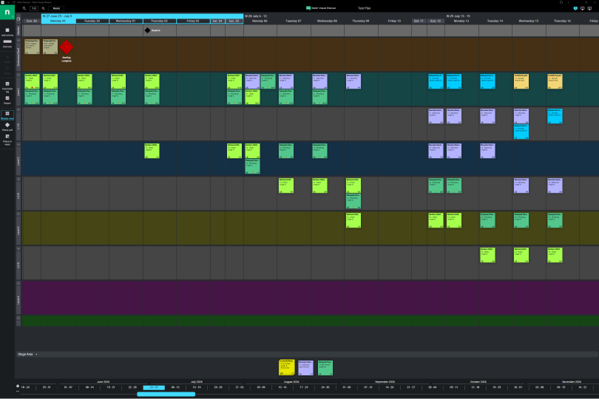
Task: Click the middle monitor icon at top right
Action: (x=582, y=8)
